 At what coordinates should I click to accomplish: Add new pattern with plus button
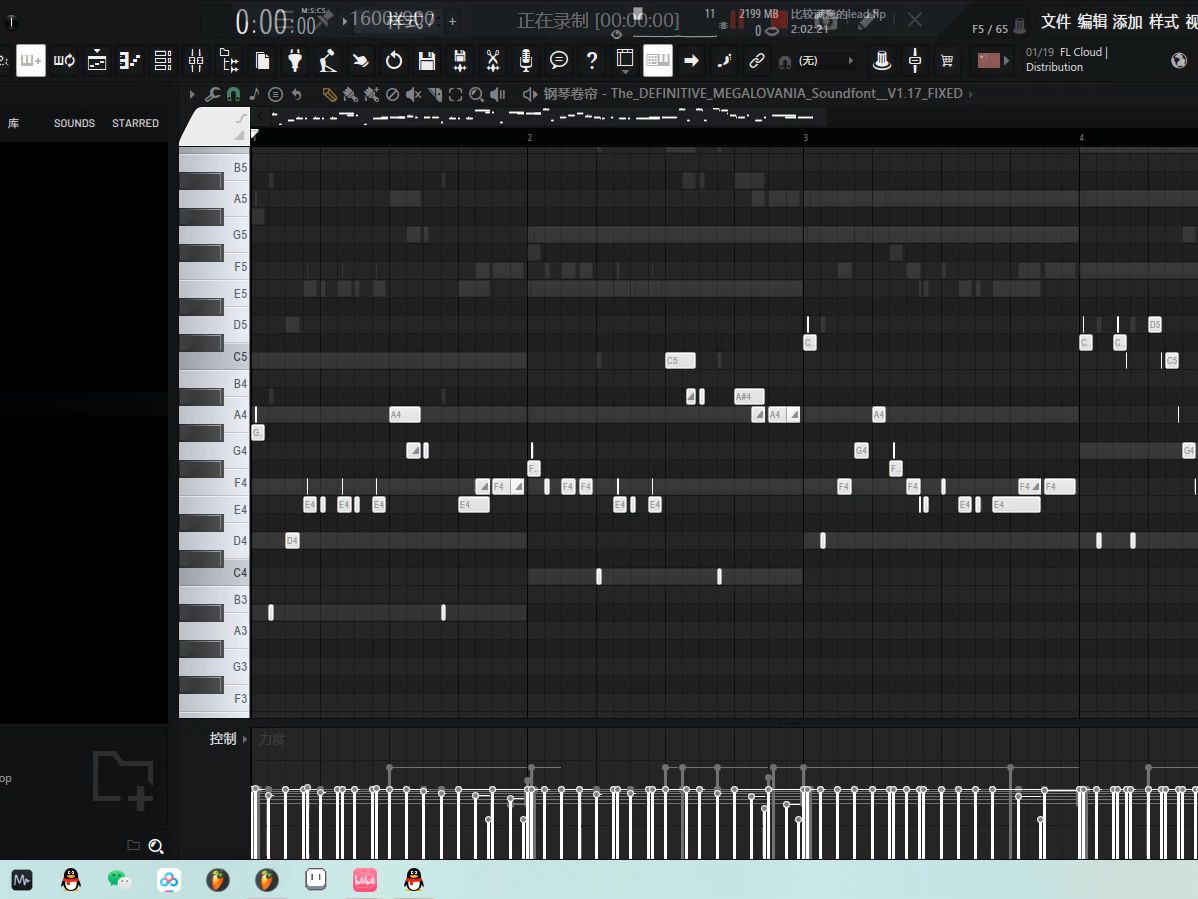click(x=452, y=21)
